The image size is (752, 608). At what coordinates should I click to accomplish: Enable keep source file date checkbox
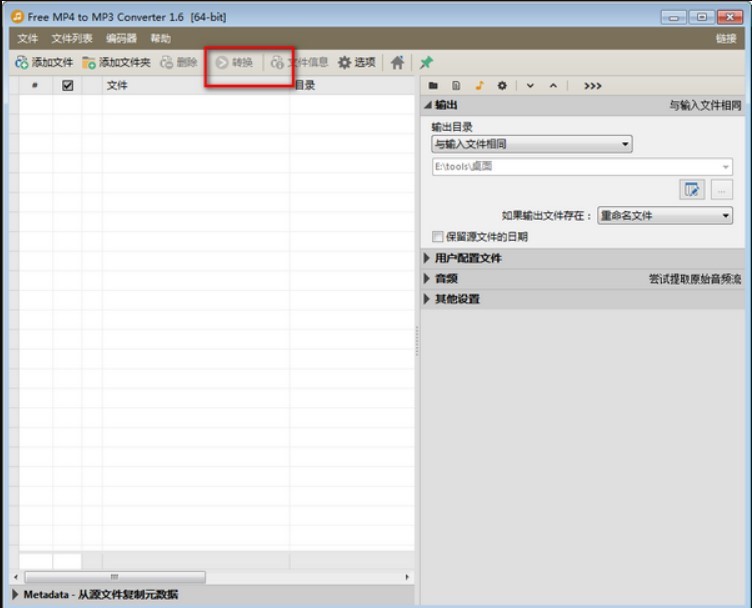point(437,236)
